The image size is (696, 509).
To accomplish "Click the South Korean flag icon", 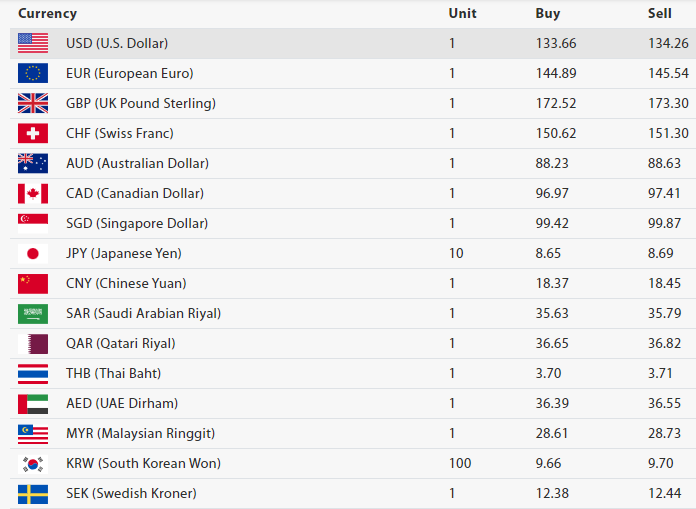I will point(32,463).
